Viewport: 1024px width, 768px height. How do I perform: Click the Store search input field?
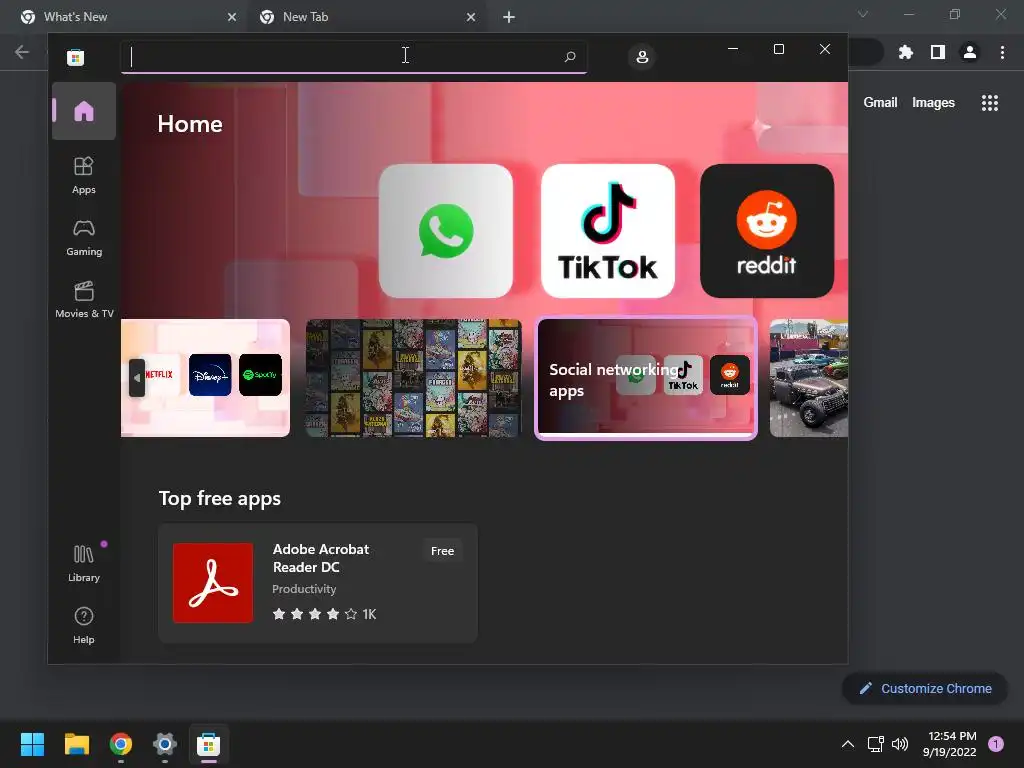pos(354,57)
